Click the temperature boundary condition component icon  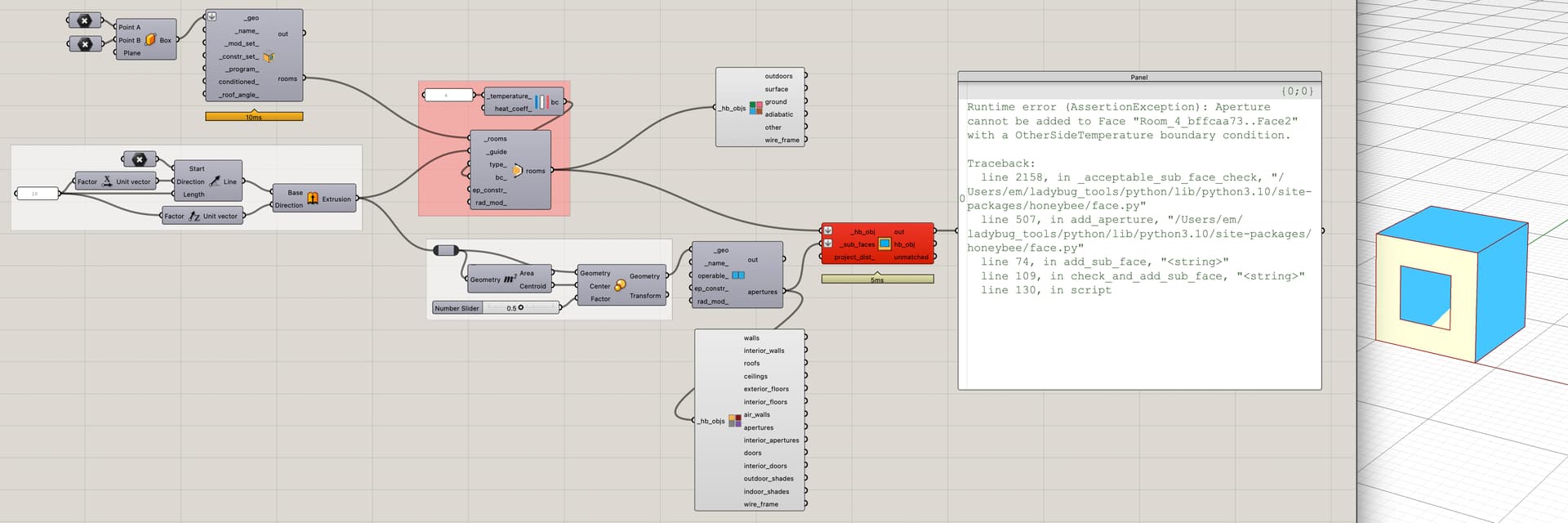click(541, 102)
